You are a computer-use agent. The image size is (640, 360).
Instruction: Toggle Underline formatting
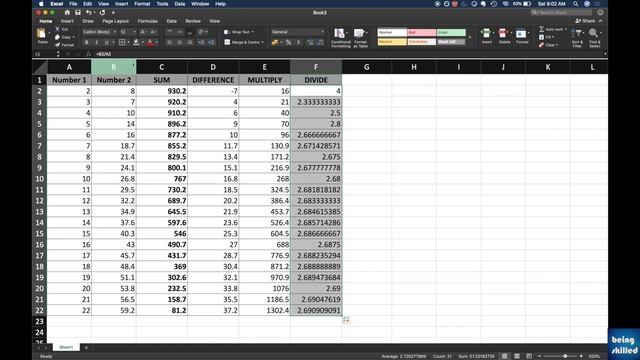tap(107, 42)
